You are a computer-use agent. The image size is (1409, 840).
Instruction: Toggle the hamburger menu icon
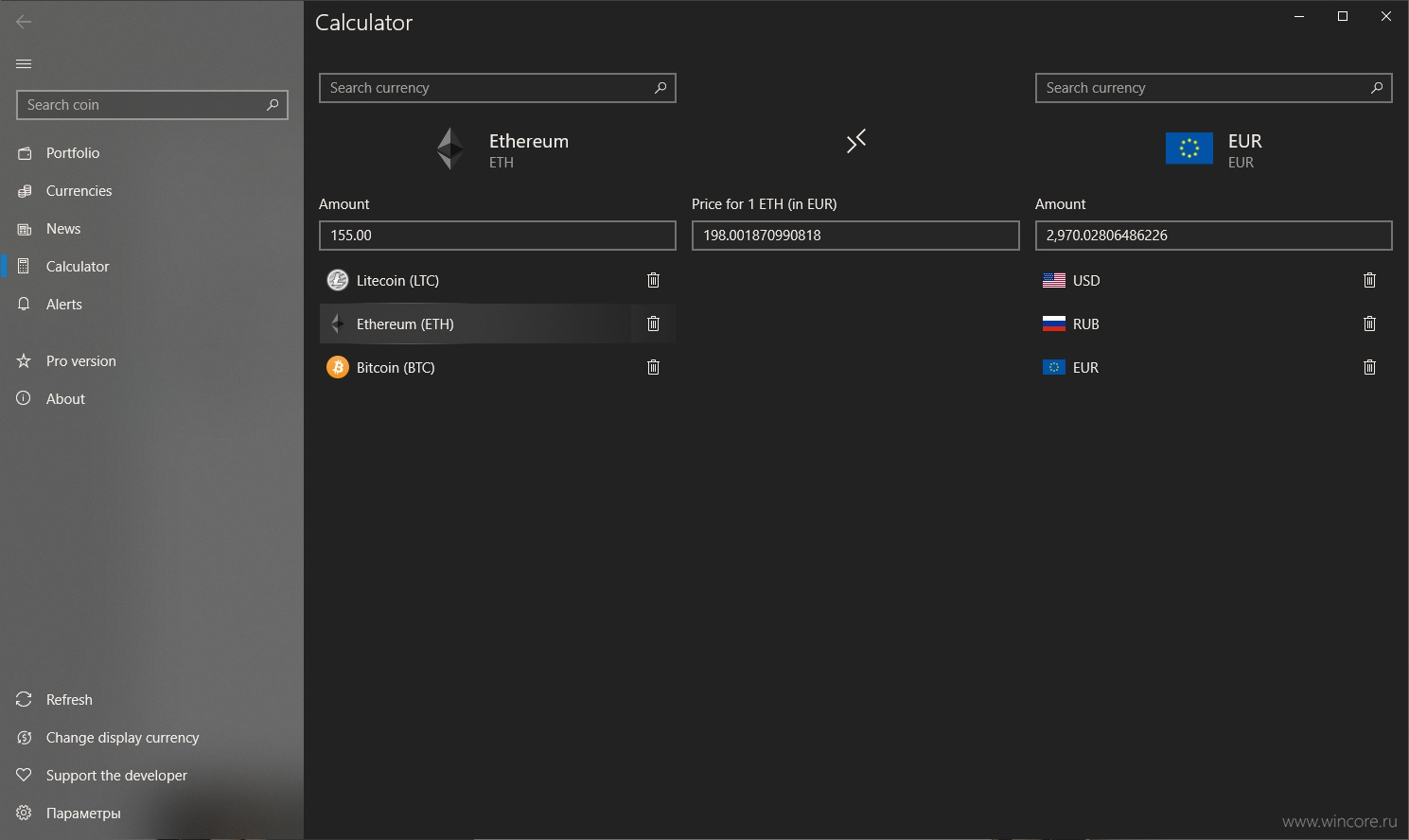pos(24,63)
